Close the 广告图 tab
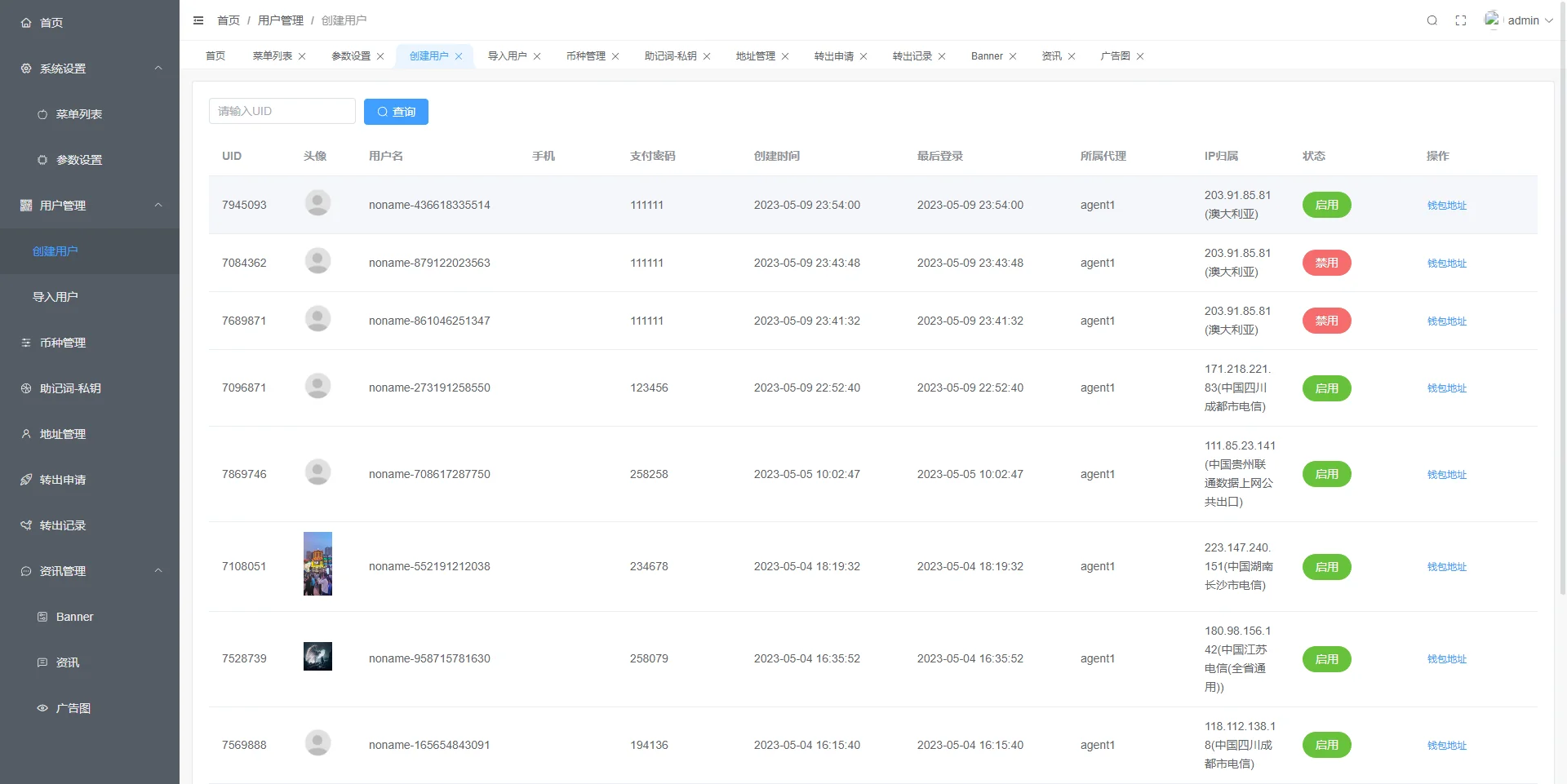The image size is (1567, 784). [x=1140, y=56]
